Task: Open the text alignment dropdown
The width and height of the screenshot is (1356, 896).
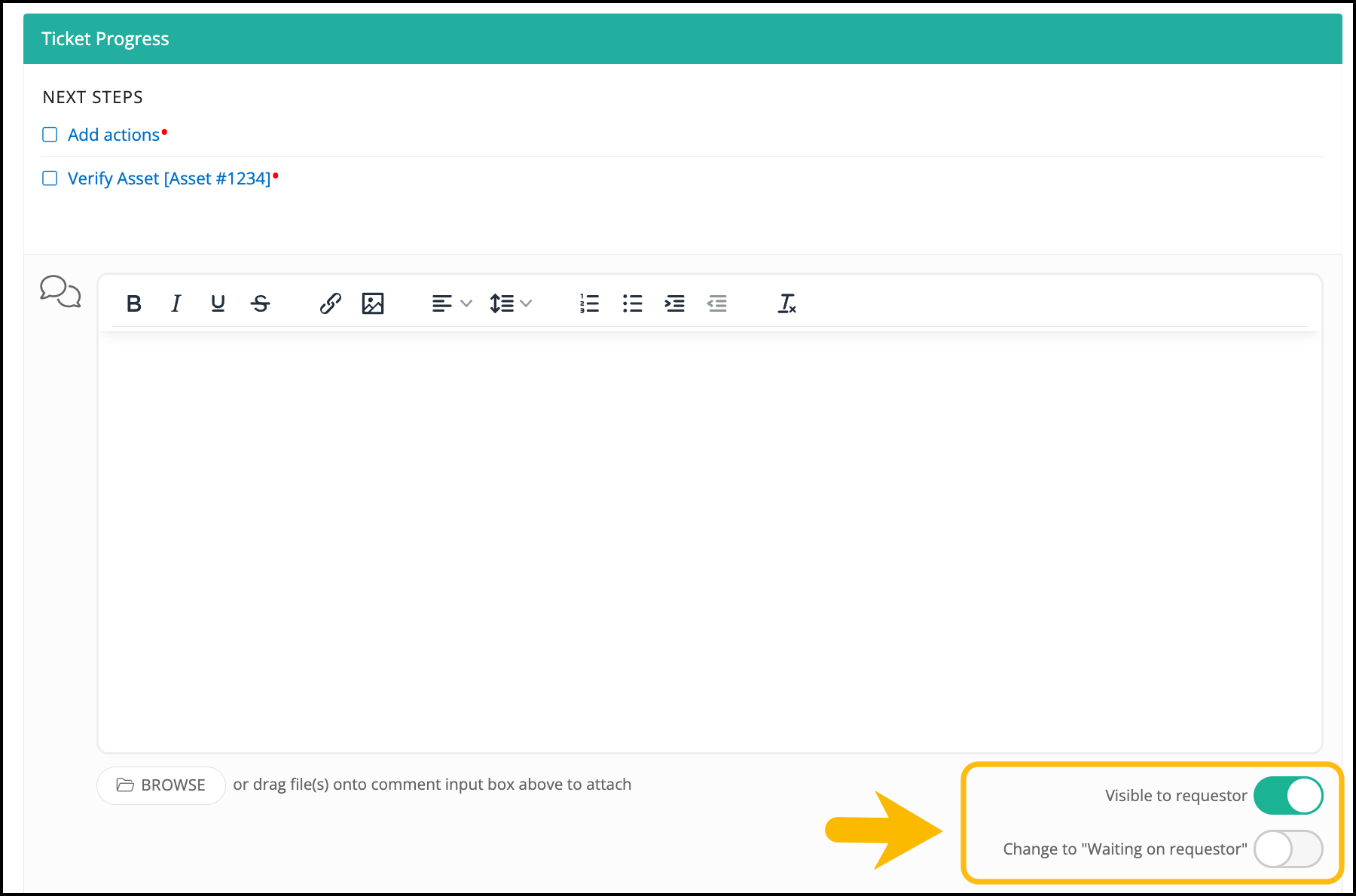Action: coord(451,303)
